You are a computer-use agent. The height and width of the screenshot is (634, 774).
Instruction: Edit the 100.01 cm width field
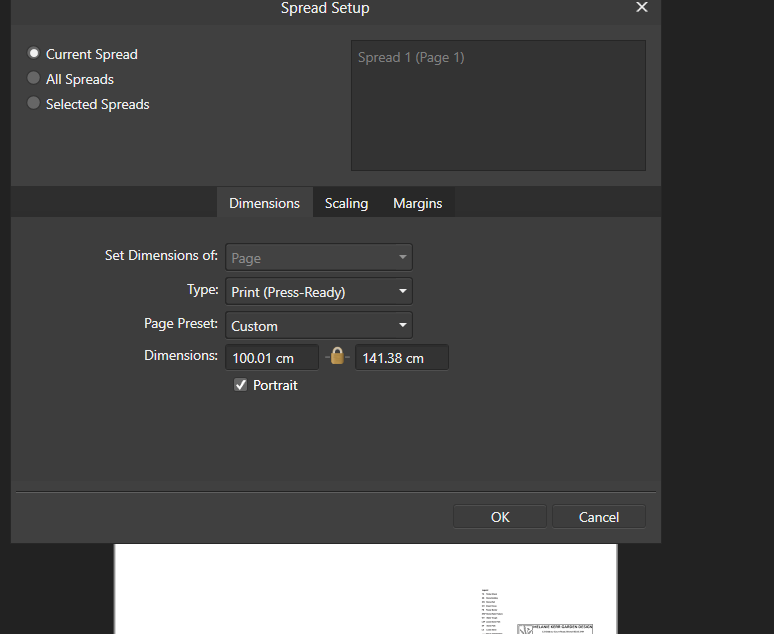click(x=272, y=357)
